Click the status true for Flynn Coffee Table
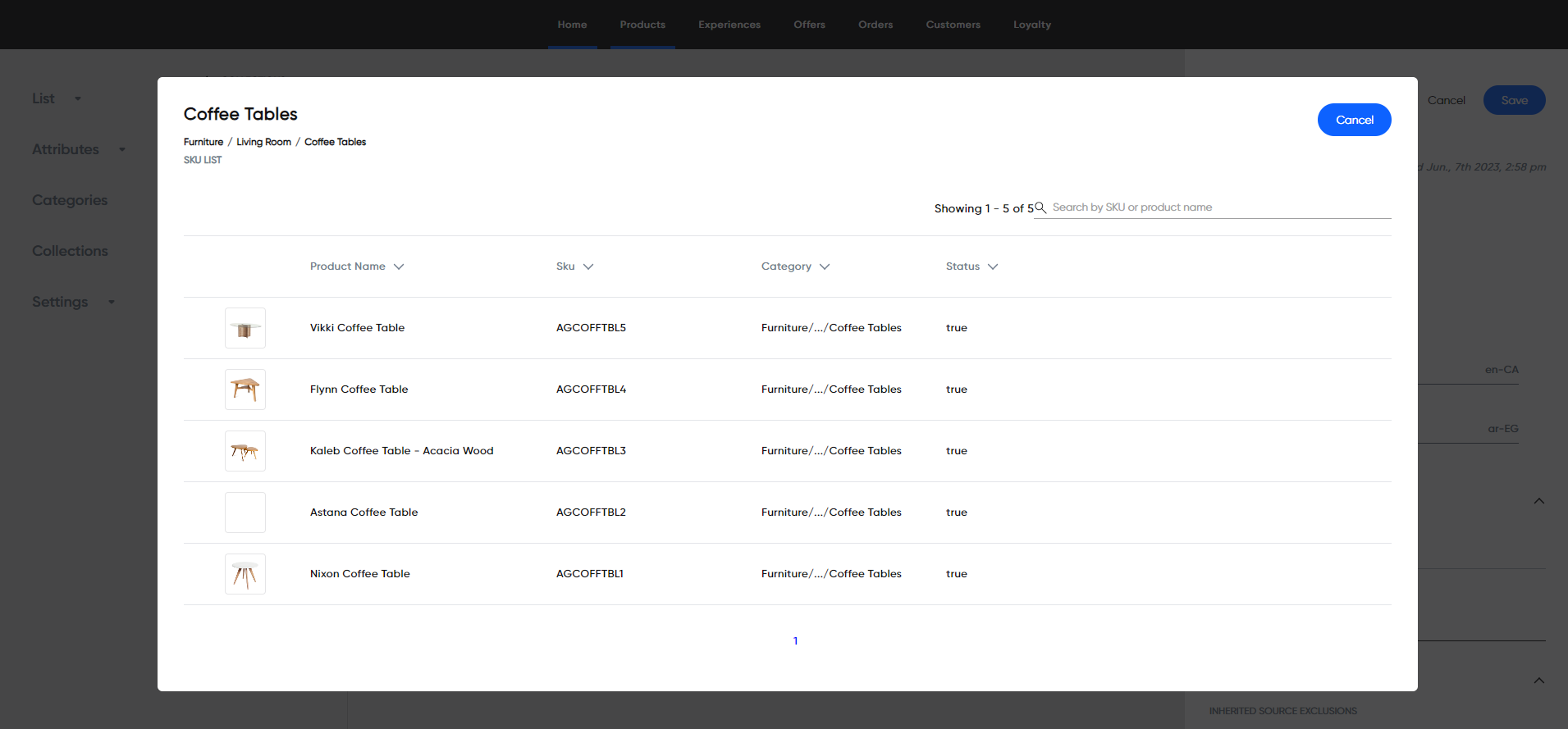The width and height of the screenshot is (1568, 729). click(x=957, y=390)
